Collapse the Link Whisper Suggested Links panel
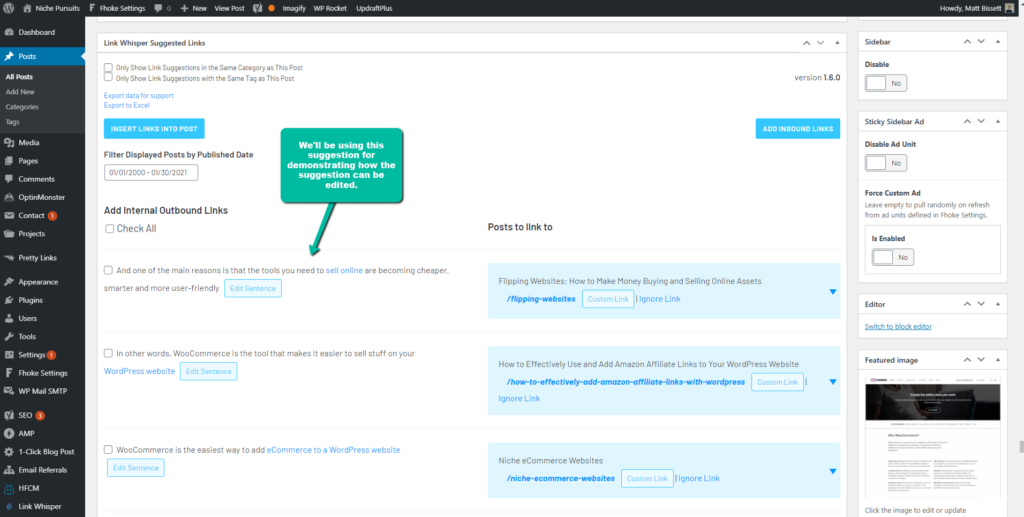Image resolution: width=1024 pixels, height=517 pixels. click(837, 42)
